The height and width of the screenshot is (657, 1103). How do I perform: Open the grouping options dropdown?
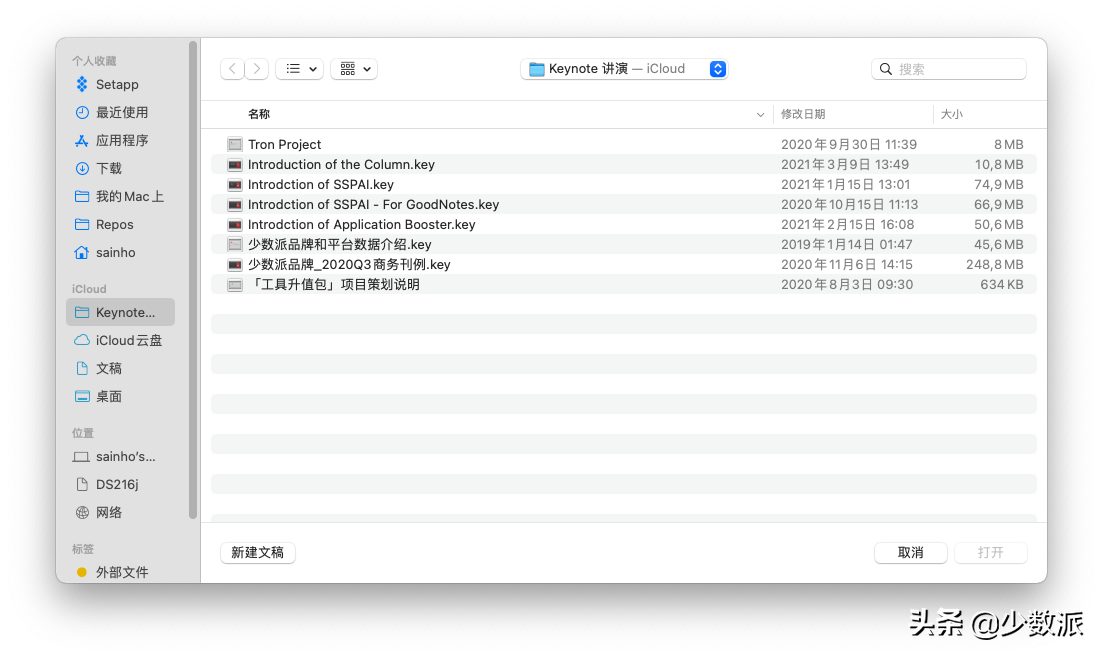pos(355,69)
